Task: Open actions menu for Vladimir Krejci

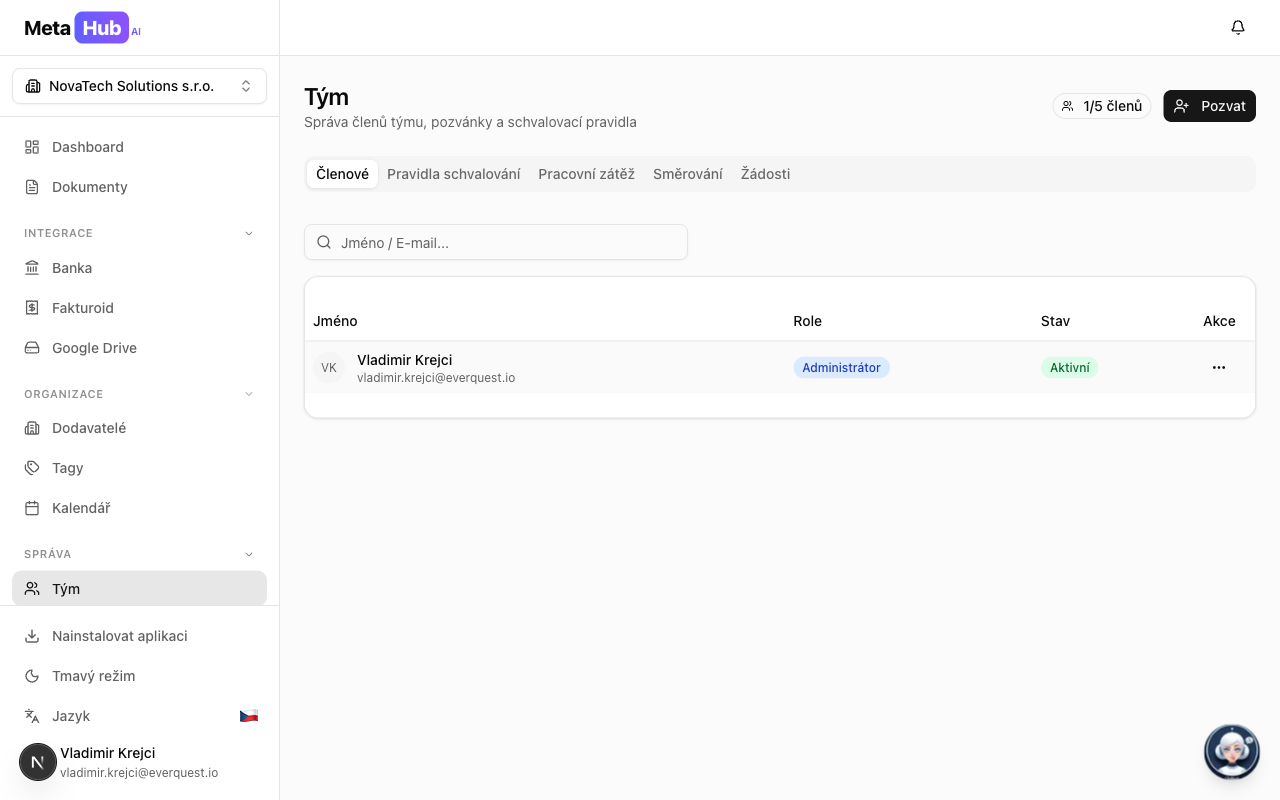Action: tap(1218, 367)
